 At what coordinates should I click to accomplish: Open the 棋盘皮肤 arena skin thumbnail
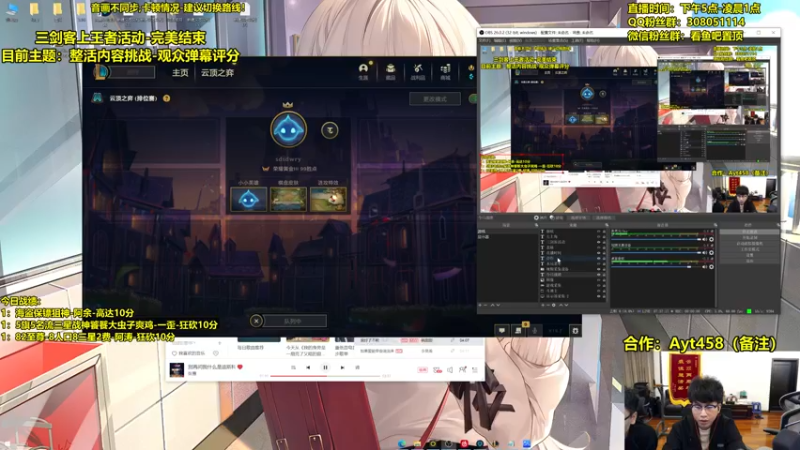point(288,199)
